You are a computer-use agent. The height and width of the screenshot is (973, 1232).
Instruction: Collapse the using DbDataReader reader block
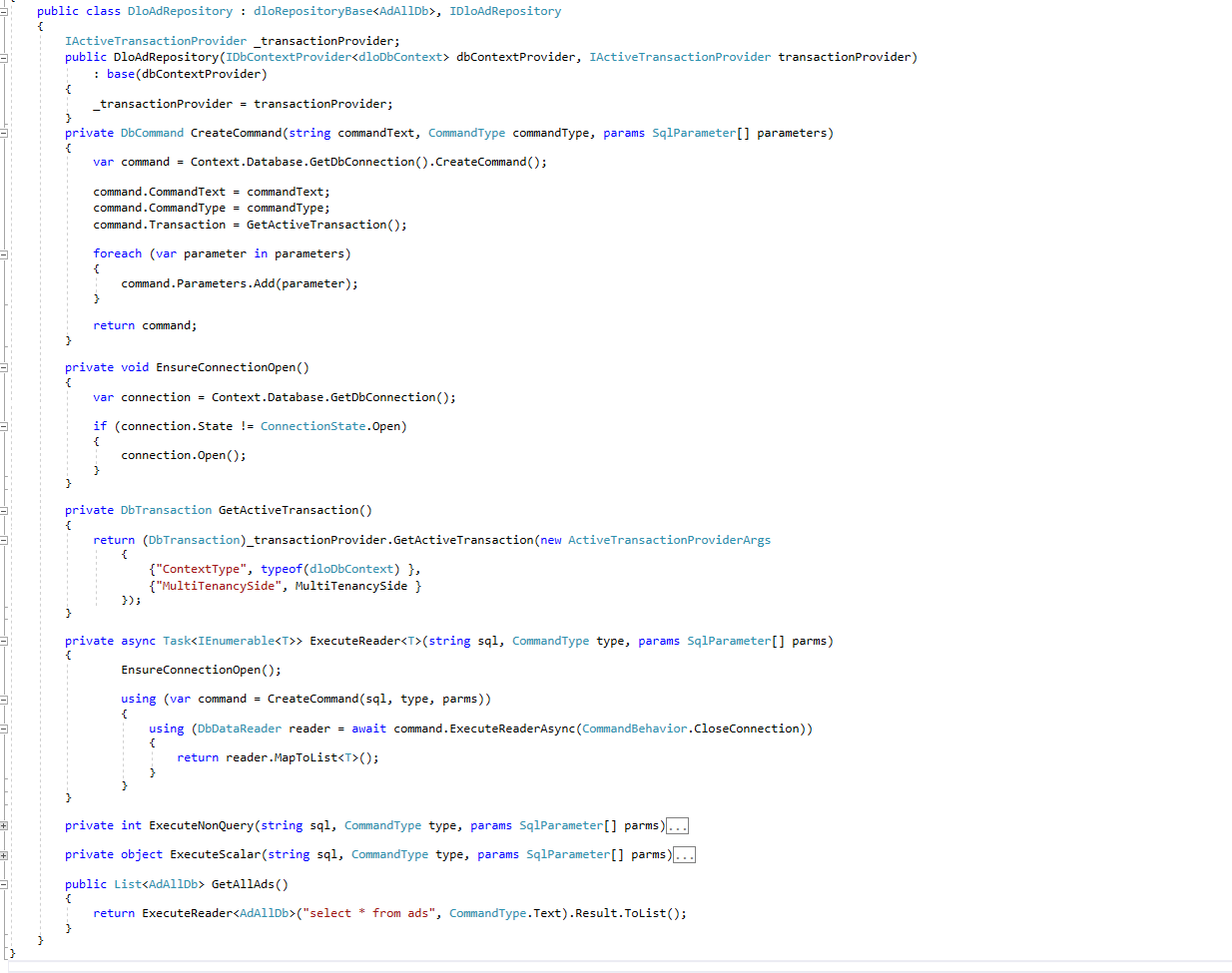tap(4, 729)
